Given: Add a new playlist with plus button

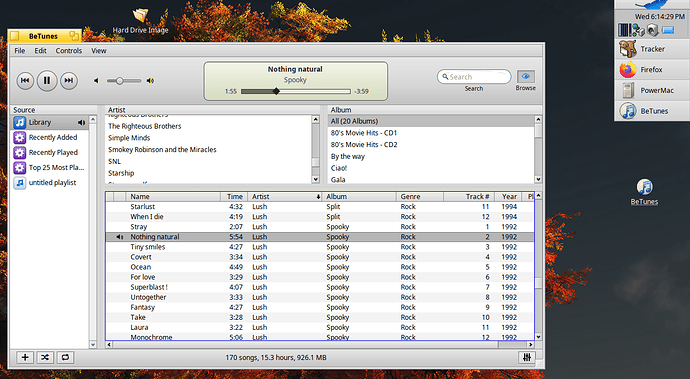Looking at the screenshot, I should pos(25,357).
